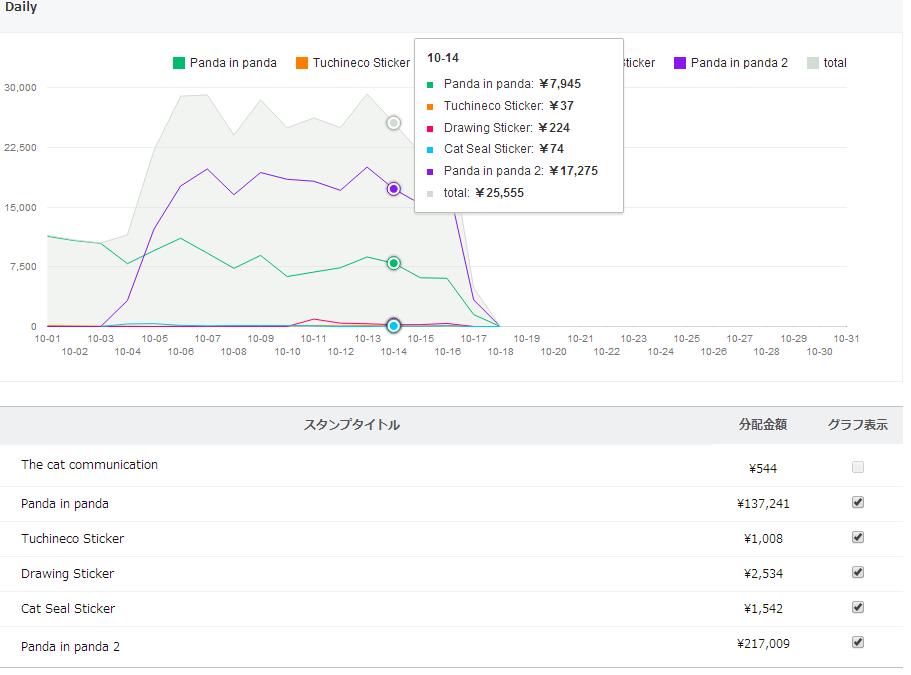The height and width of the screenshot is (675, 911).
Task: Uncheck Cat Seal Sticker graph display checkbox
Action: tap(858, 608)
